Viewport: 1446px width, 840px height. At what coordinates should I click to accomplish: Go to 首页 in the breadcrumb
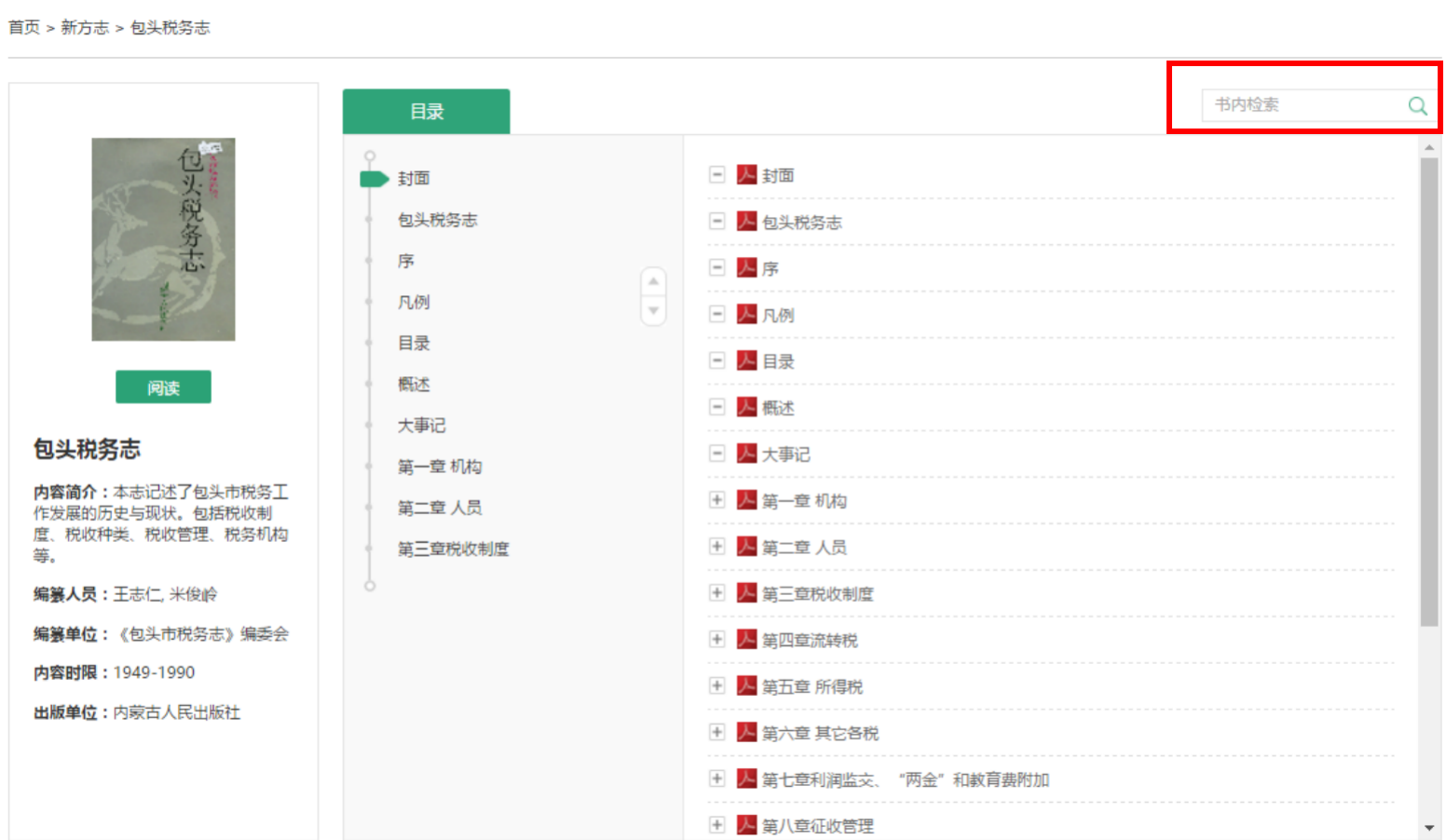24,28
